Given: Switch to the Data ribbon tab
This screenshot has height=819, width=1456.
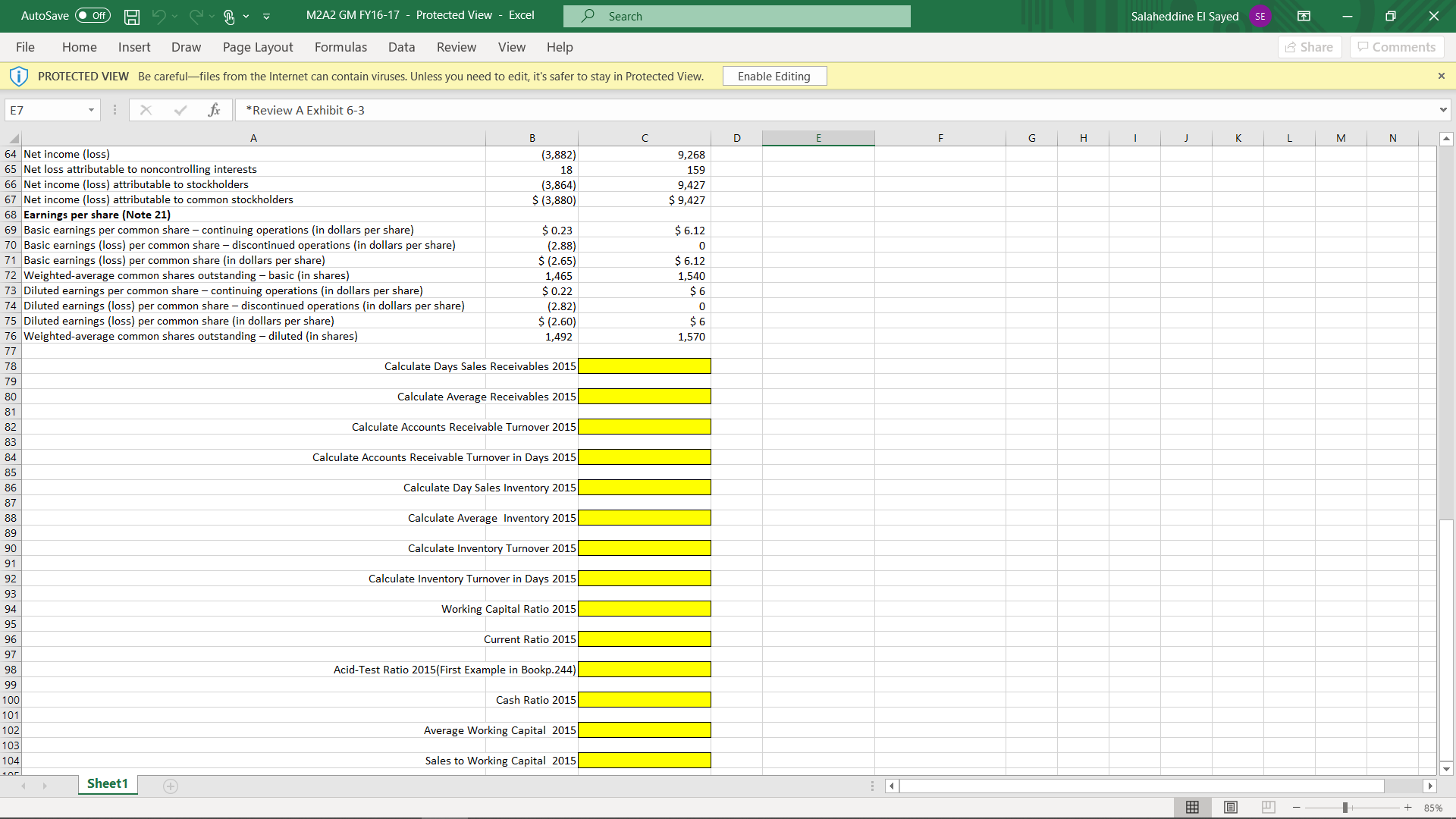Looking at the screenshot, I should pyautogui.click(x=401, y=47).
